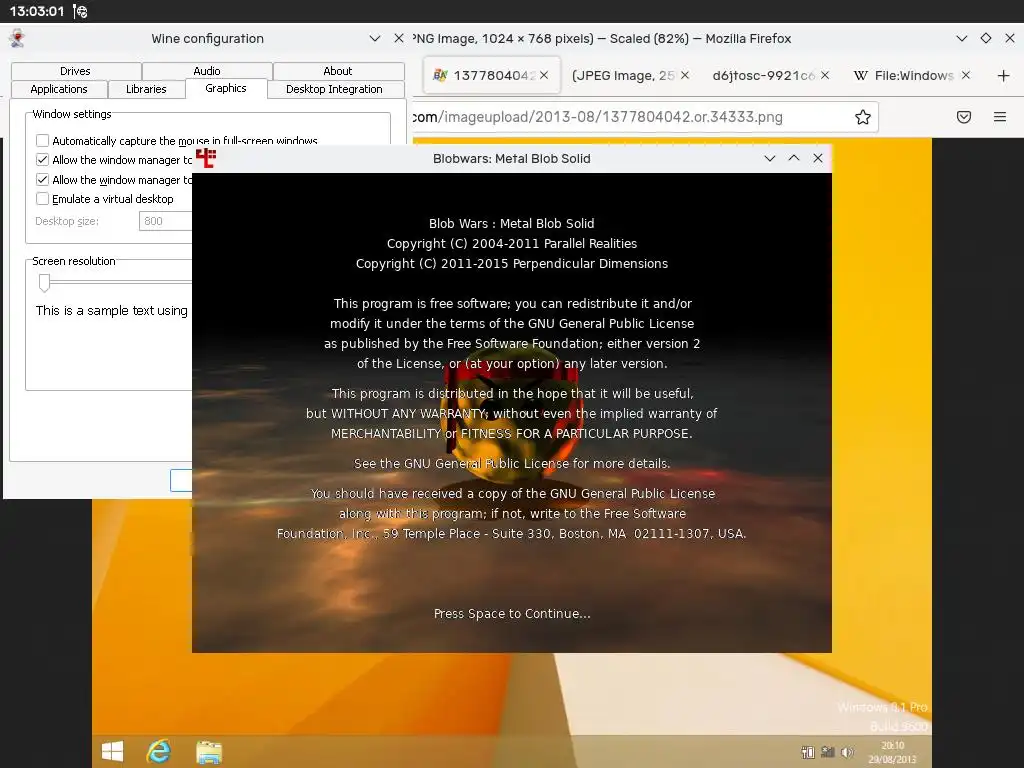1024x768 pixels.
Task: Click the network icon in tray image
Action: point(828,752)
